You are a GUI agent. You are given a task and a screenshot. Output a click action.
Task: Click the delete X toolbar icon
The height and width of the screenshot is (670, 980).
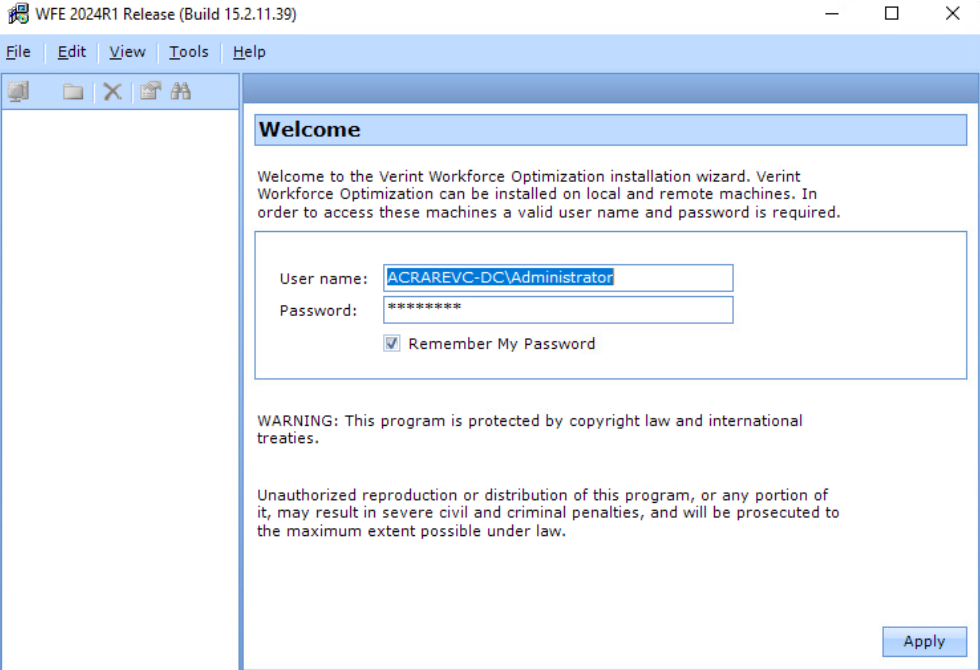[113, 92]
